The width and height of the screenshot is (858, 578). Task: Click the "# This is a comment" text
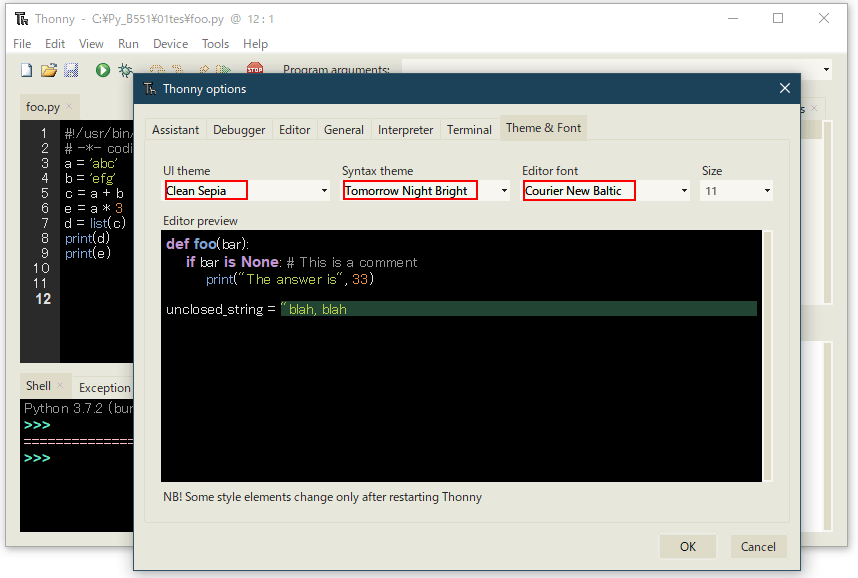[352, 262]
